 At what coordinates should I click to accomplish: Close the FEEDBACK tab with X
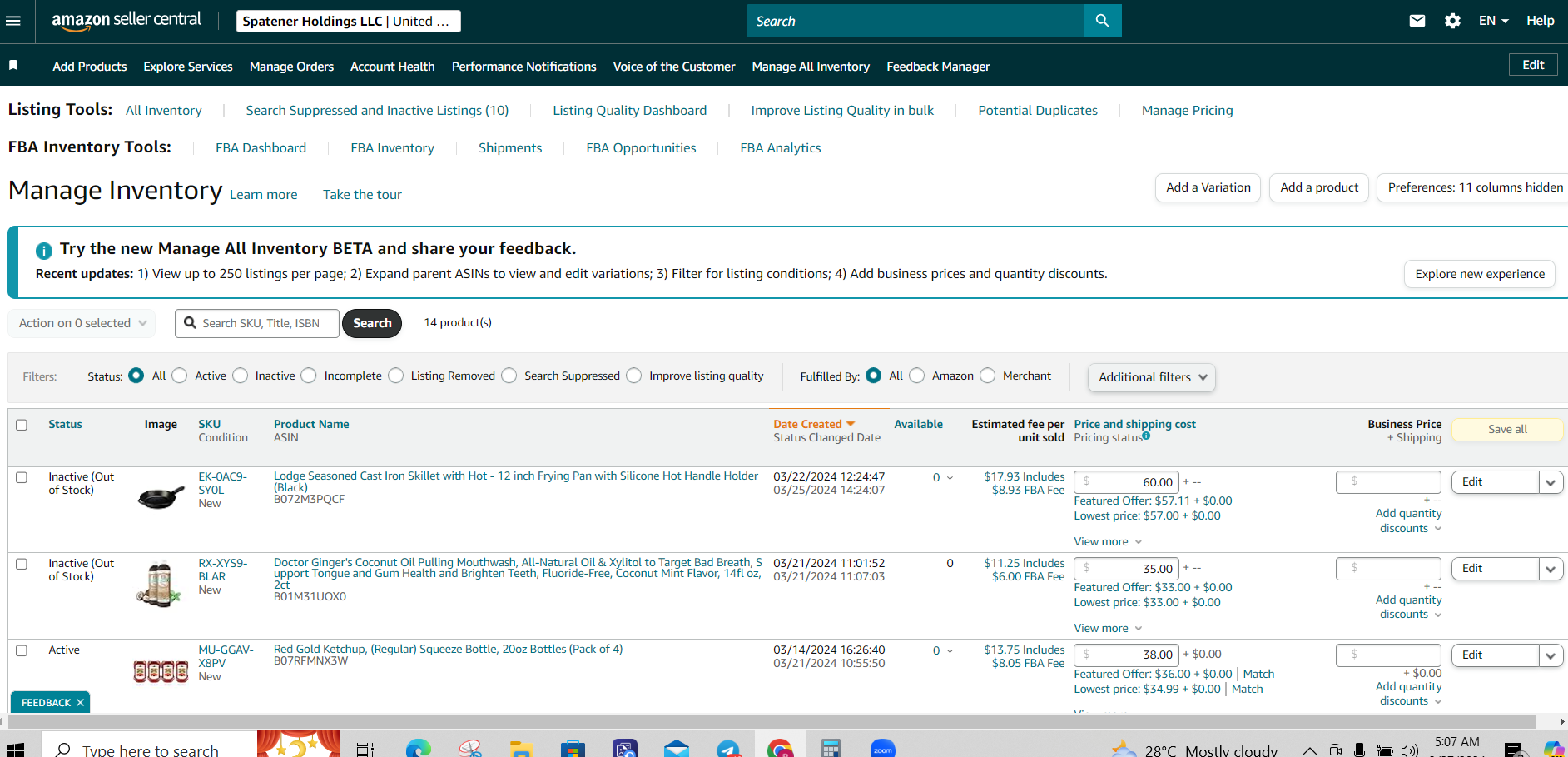80,703
